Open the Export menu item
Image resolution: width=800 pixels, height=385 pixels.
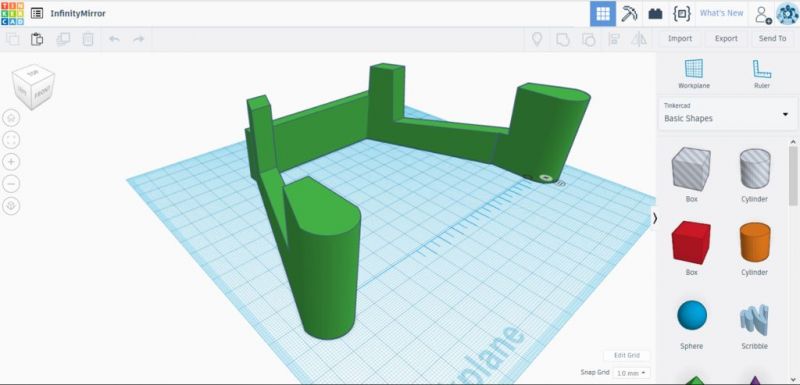[x=726, y=39]
